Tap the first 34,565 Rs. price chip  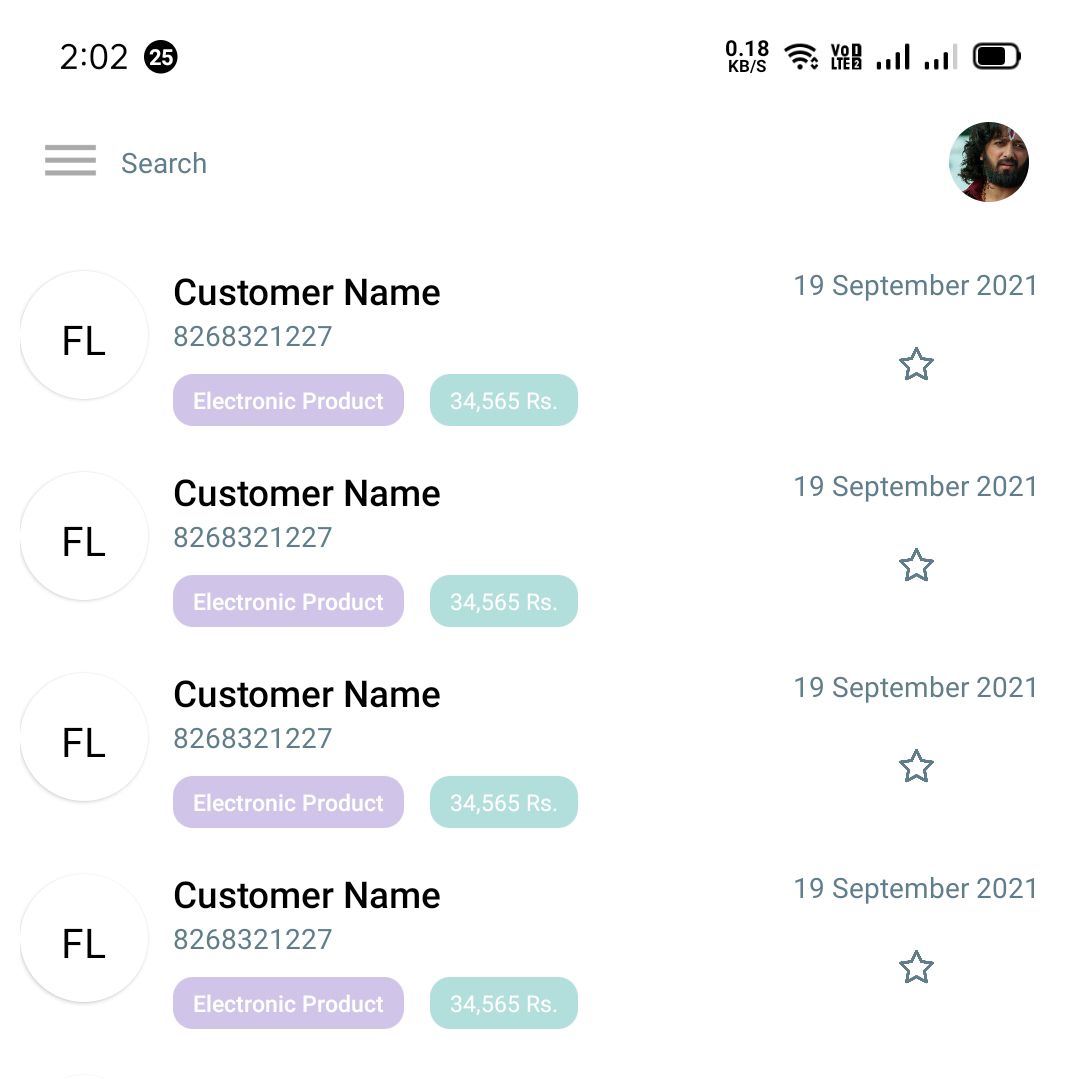tap(503, 401)
